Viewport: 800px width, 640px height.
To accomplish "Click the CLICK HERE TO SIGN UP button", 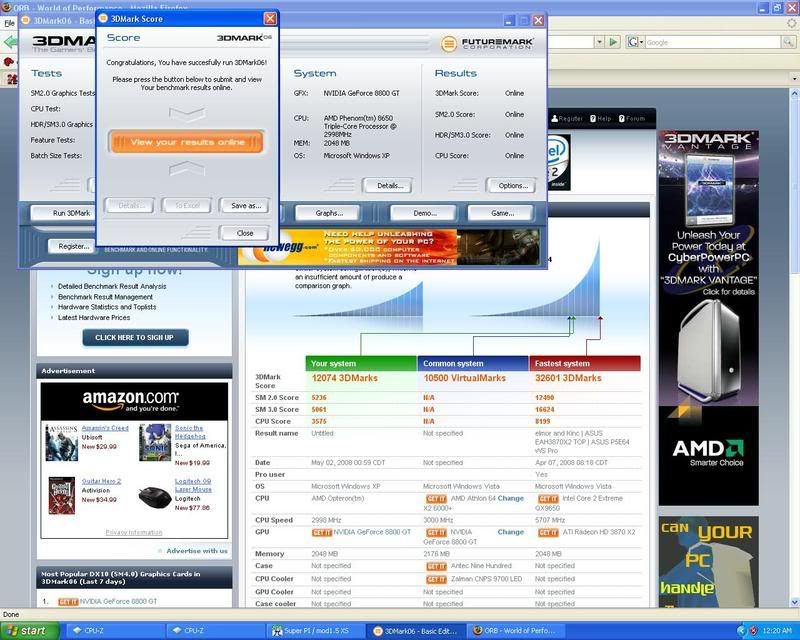I will click(135, 338).
